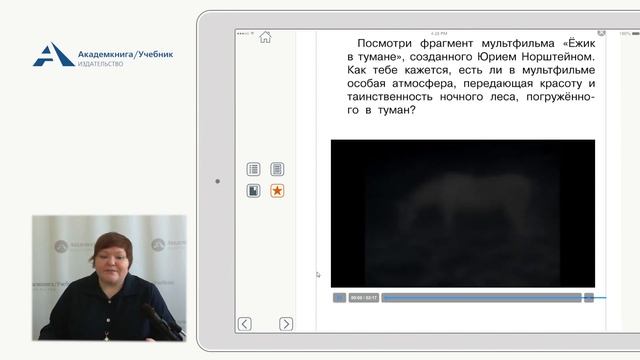Go to the home screen icon

point(265,37)
